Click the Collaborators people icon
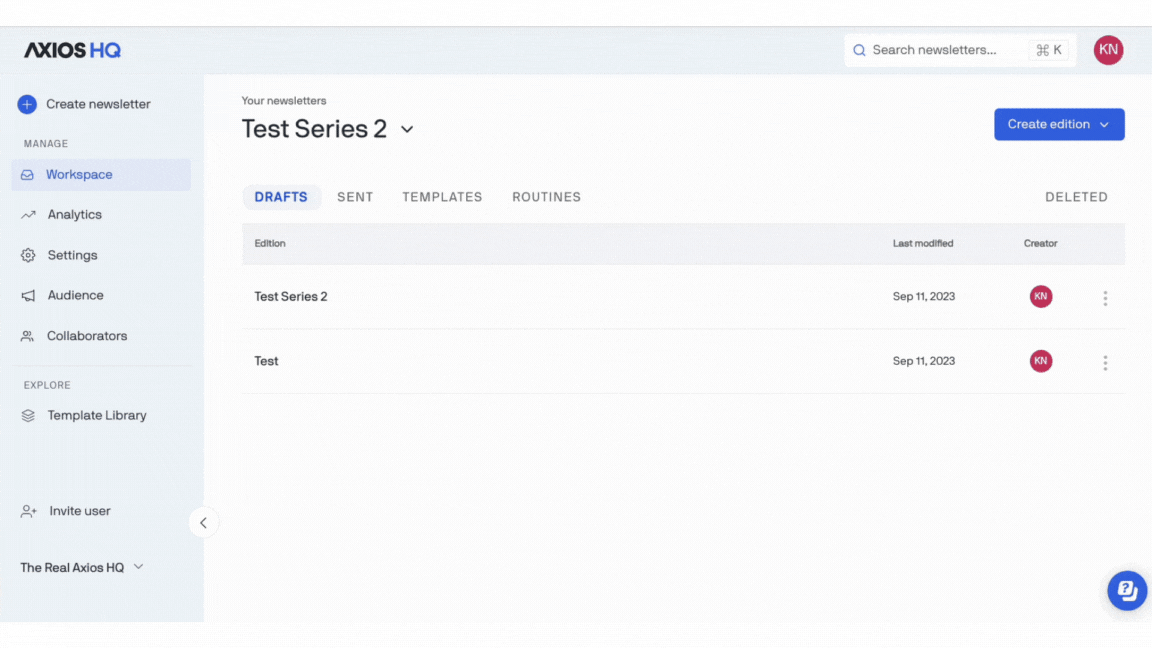 tap(27, 336)
